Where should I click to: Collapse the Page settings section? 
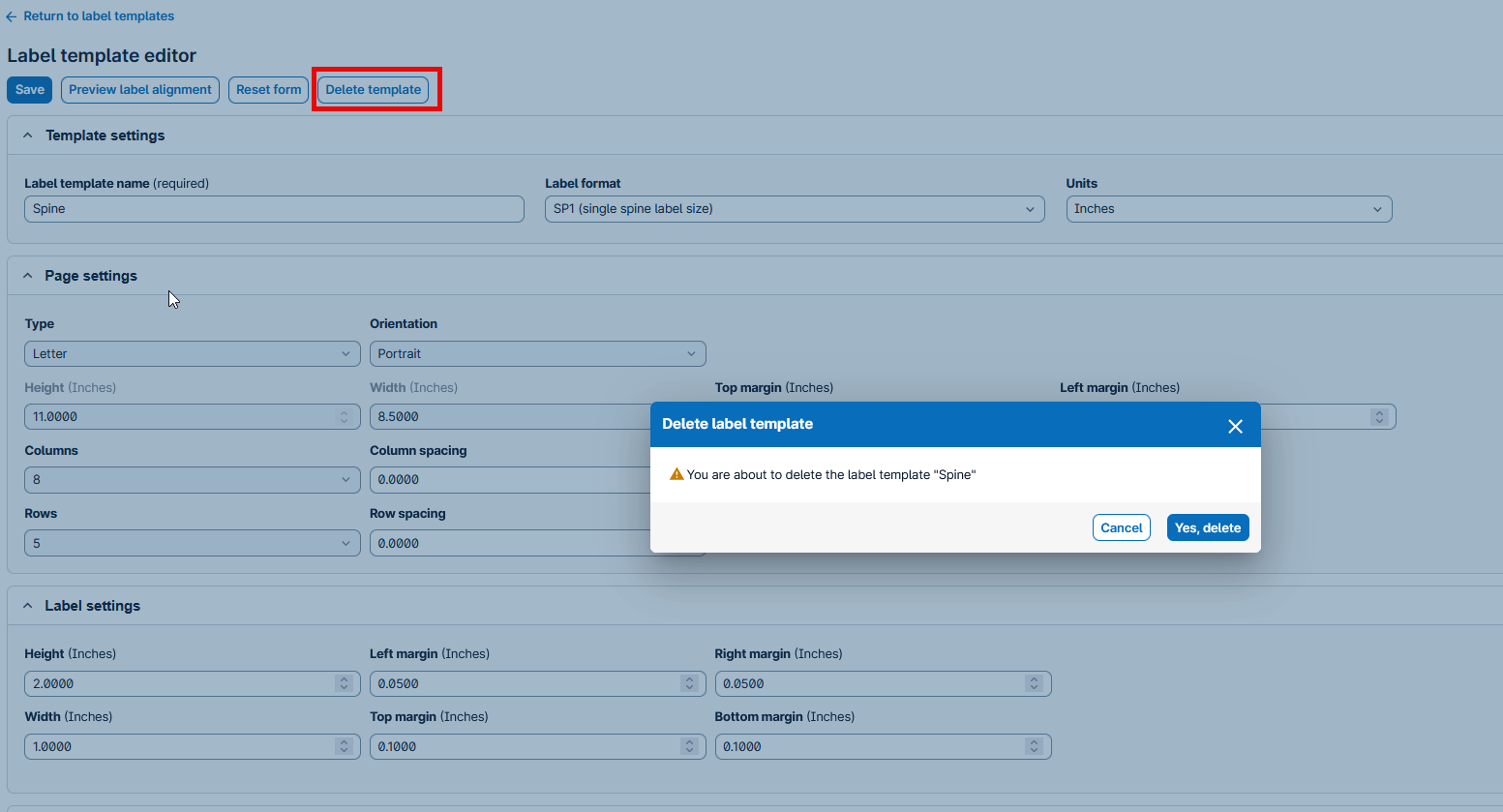[x=28, y=276]
